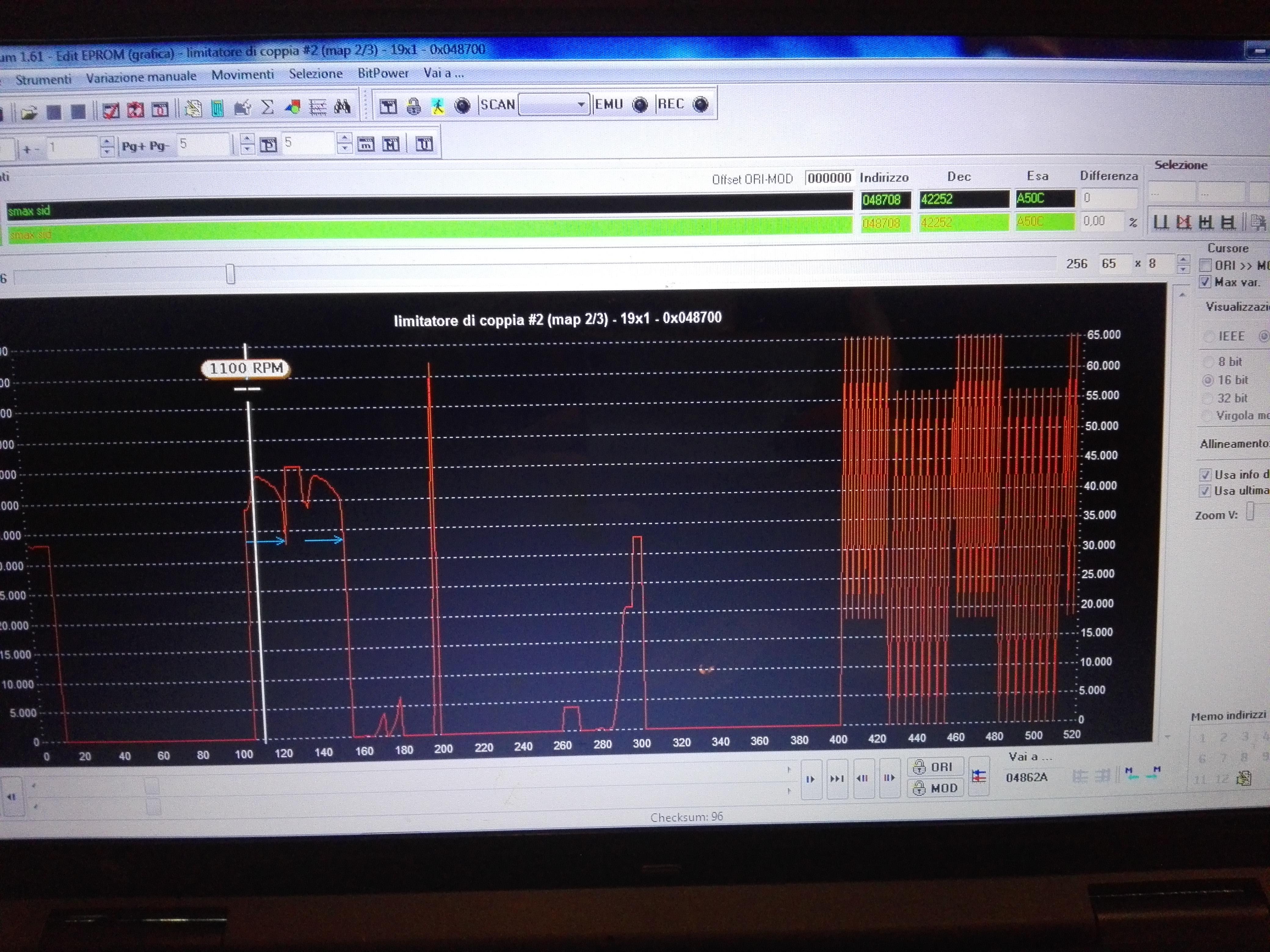The width and height of the screenshot is (1270, 952).
Task: Click the green trash bin toolbar icon
Action: (218, 108)
